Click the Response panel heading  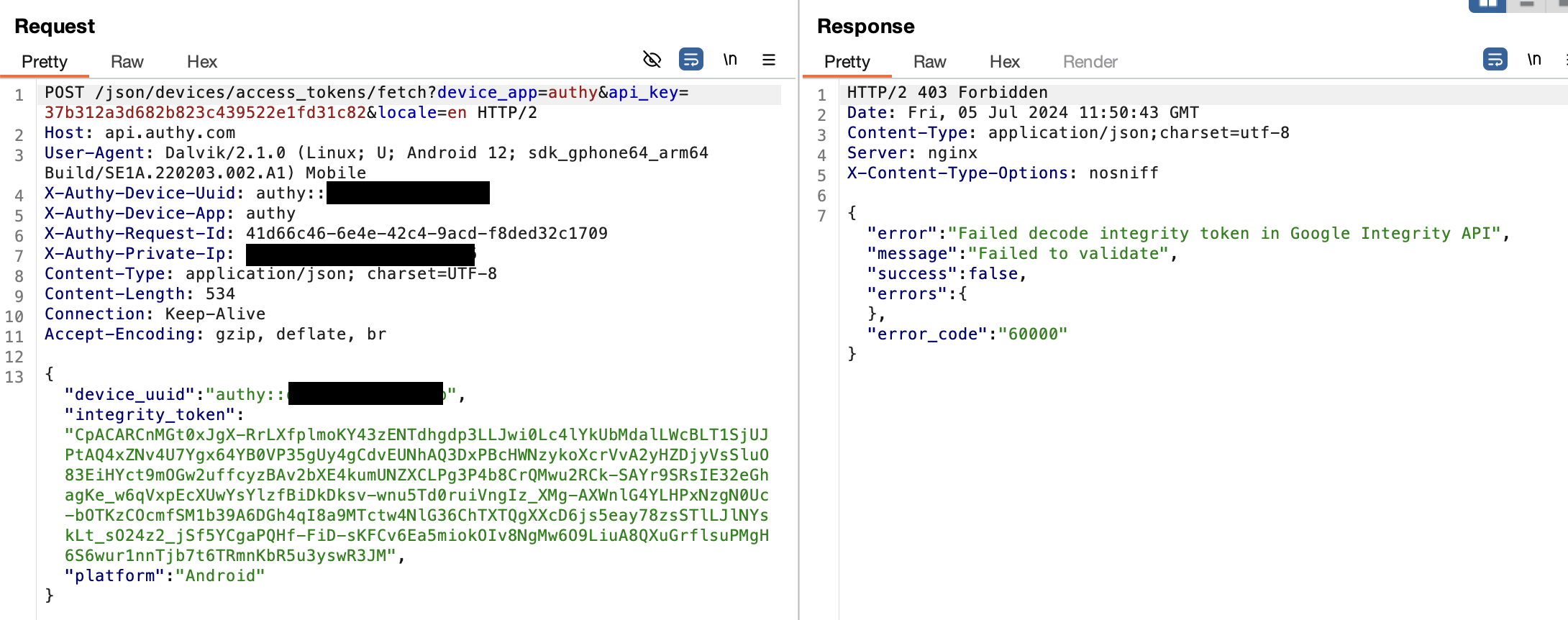pos(866,27)
